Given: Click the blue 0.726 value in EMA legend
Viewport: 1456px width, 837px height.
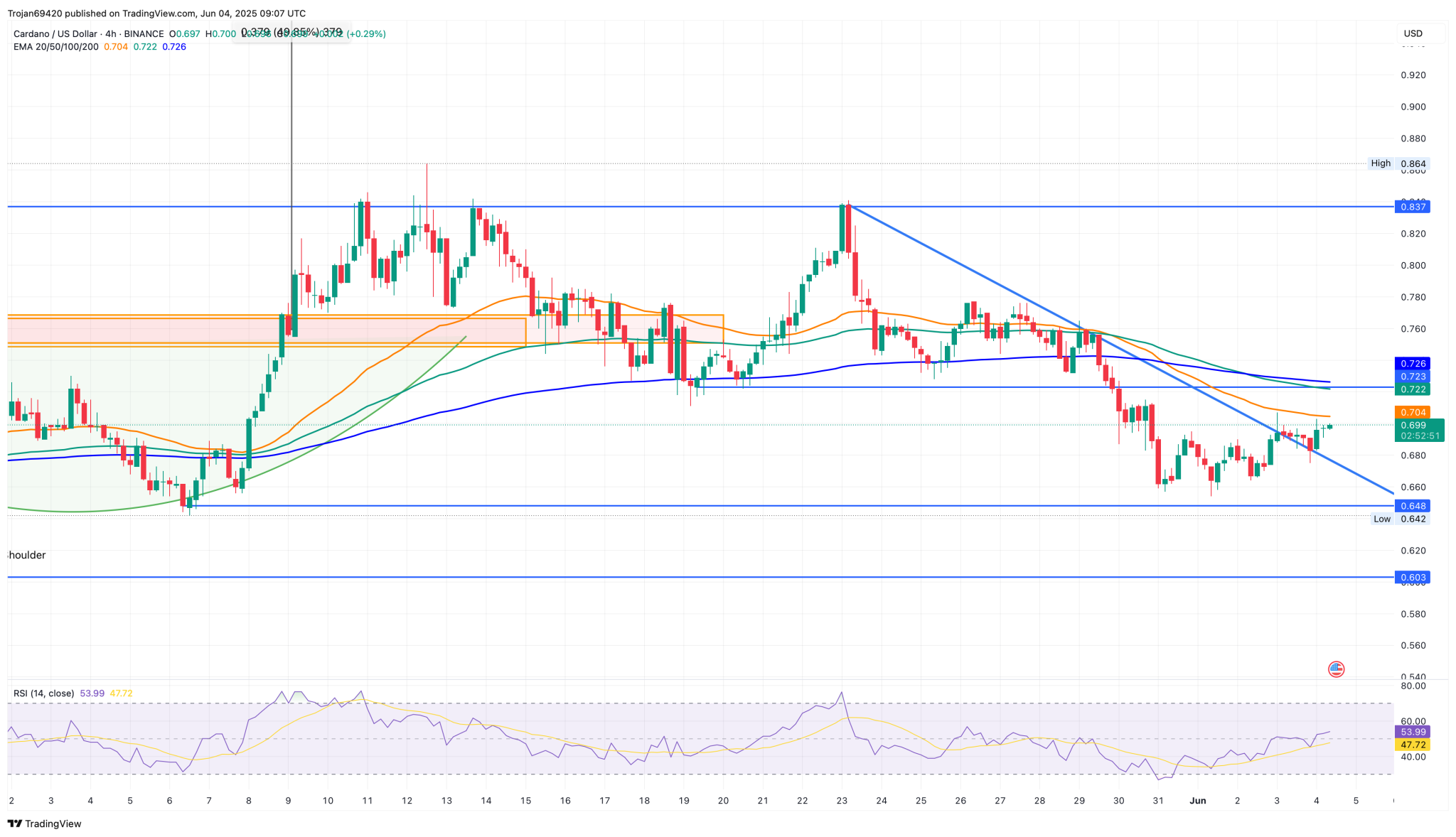Looking at the screenshot, I should click(174, 47).
